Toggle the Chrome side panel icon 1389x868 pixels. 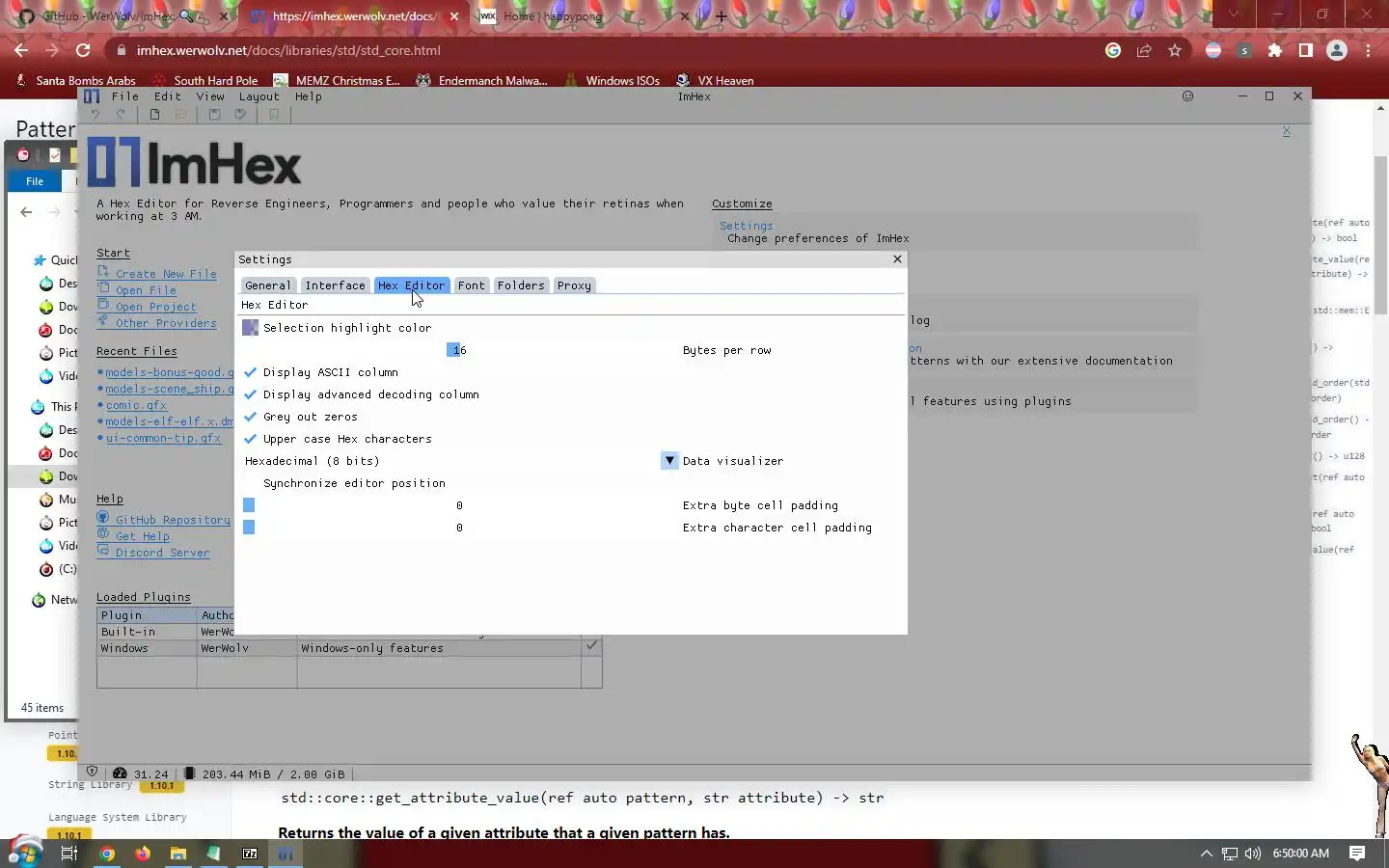tap(1306, 50)
